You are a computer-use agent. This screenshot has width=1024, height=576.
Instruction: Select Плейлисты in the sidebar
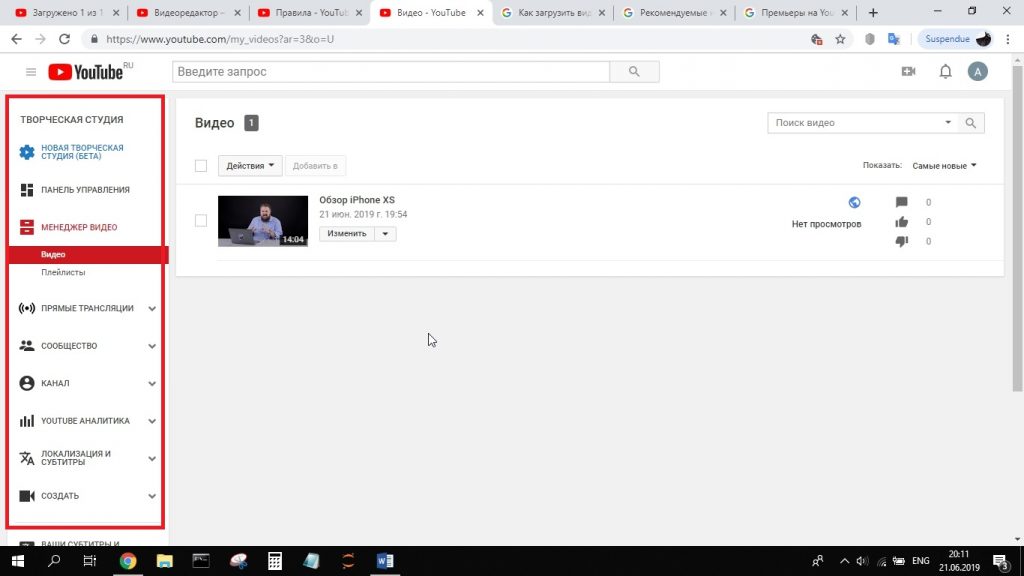63,272
